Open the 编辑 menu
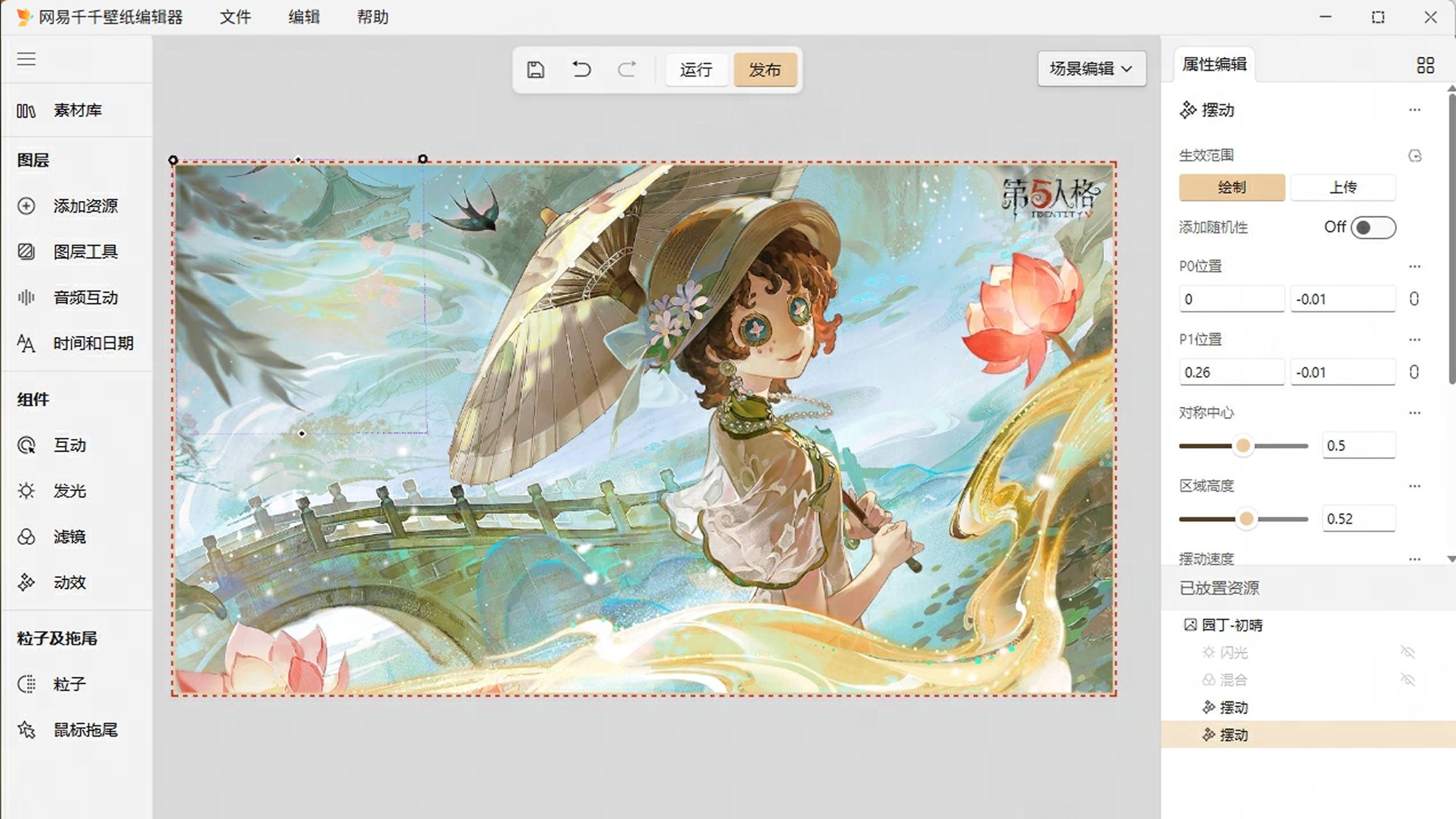1456x819 pixels. tap(304, 17)
